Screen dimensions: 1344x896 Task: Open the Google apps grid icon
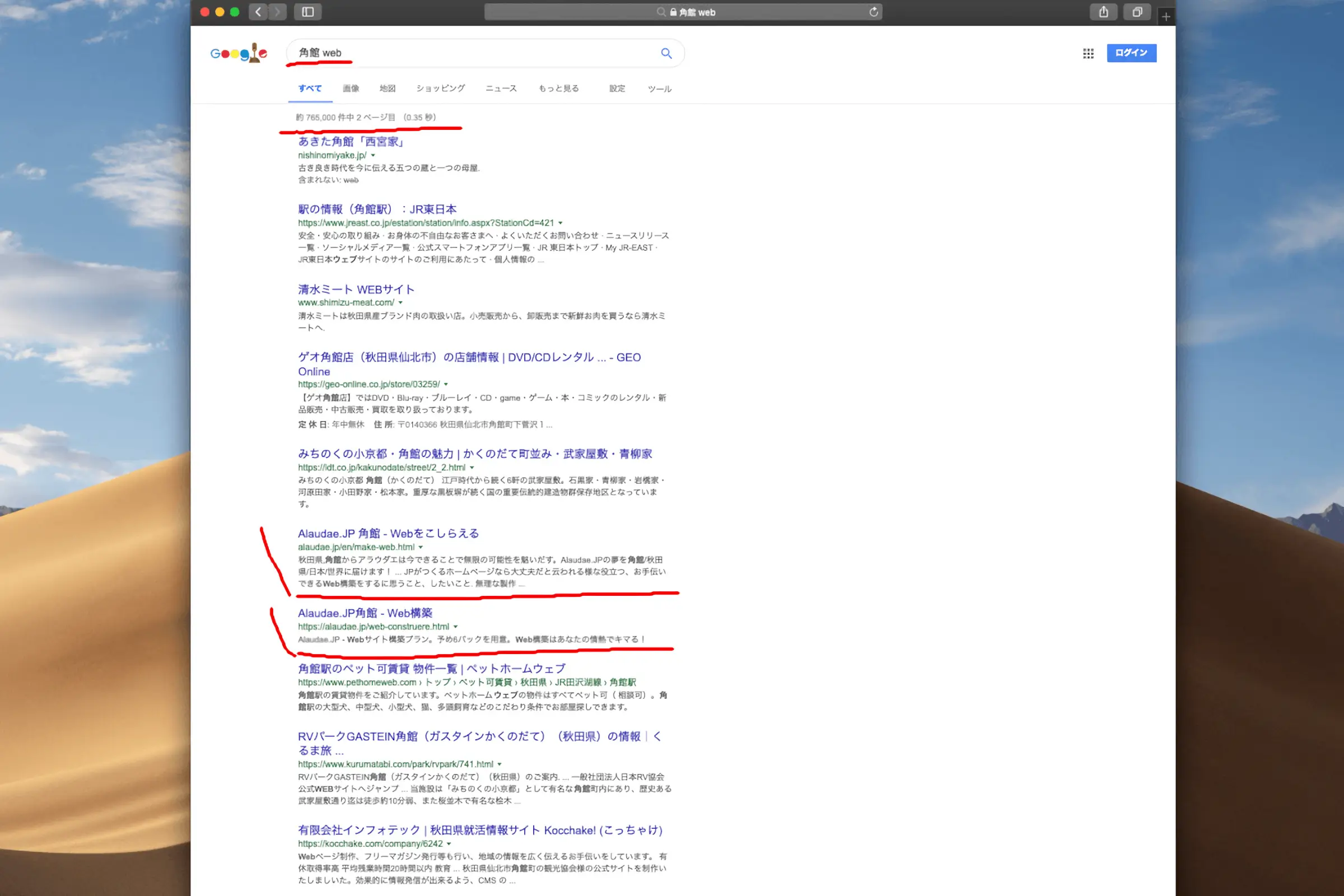pyautogui.click(x=1088, y=53)
